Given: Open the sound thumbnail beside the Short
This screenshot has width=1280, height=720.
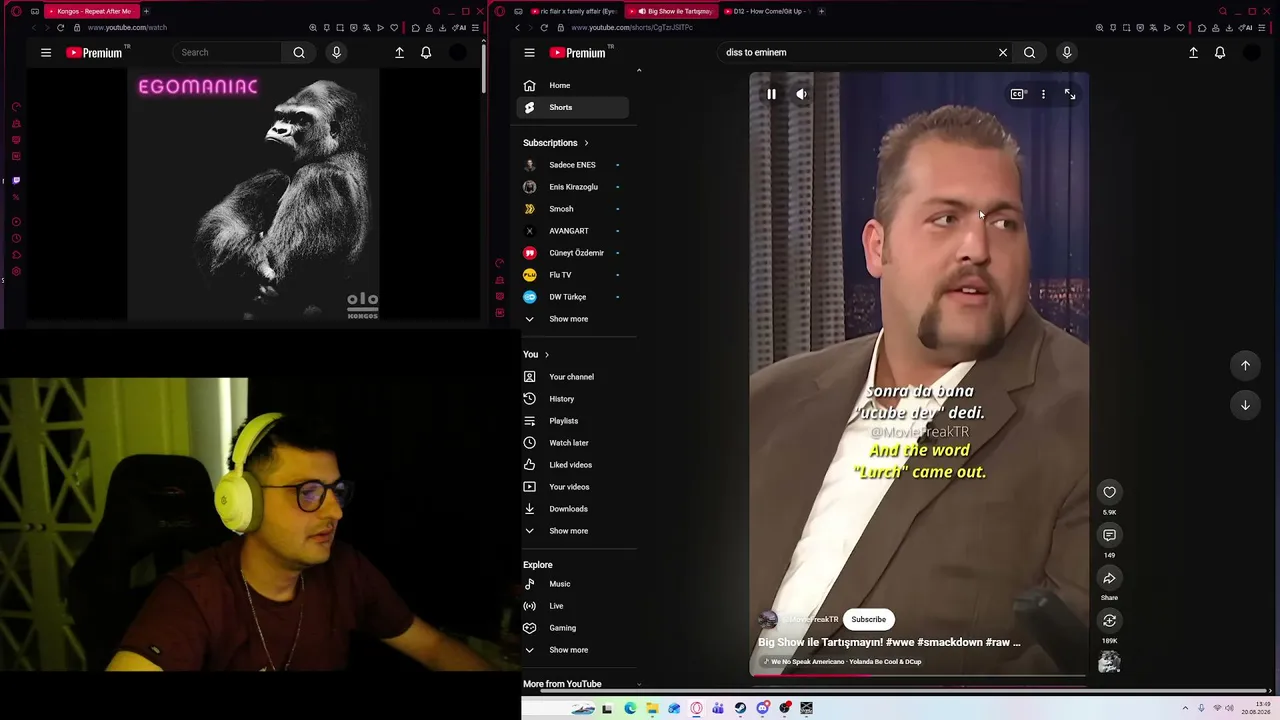Looking at the screenshot, I should [x=1109, y=662].
